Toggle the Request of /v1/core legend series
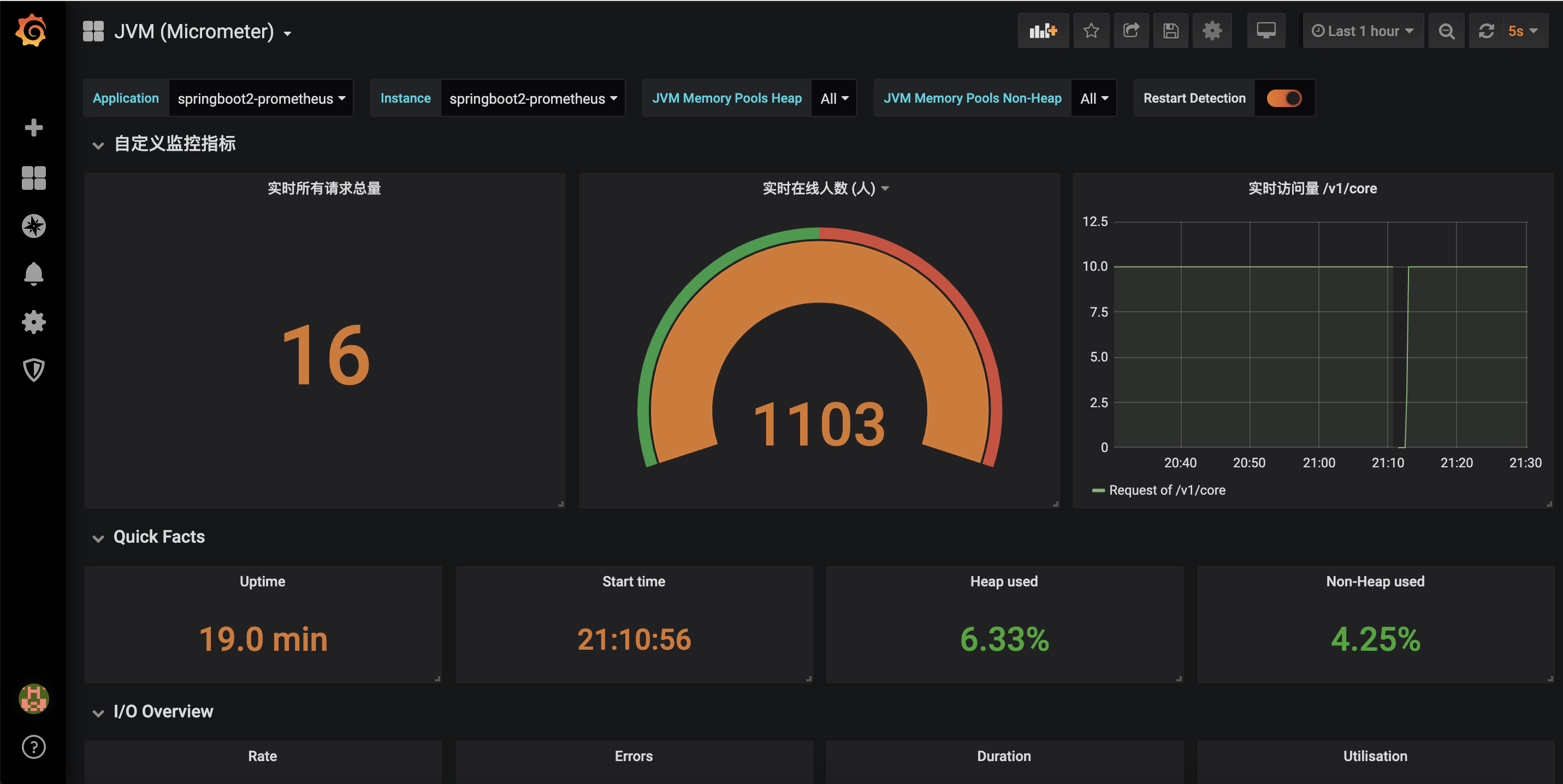1563x784 pixels. pos(1167,490)
